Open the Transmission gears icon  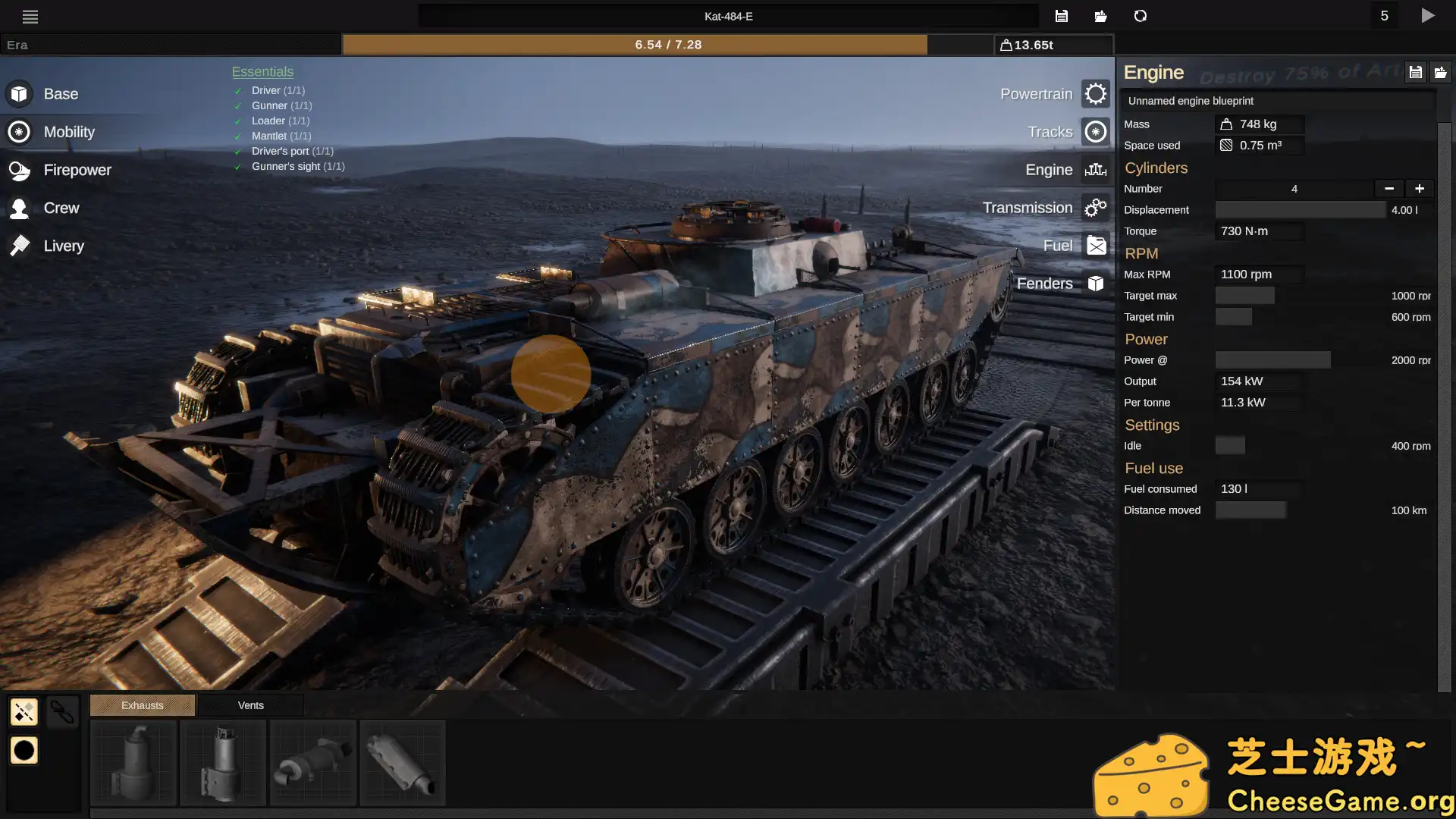[x=1095, y=208]
